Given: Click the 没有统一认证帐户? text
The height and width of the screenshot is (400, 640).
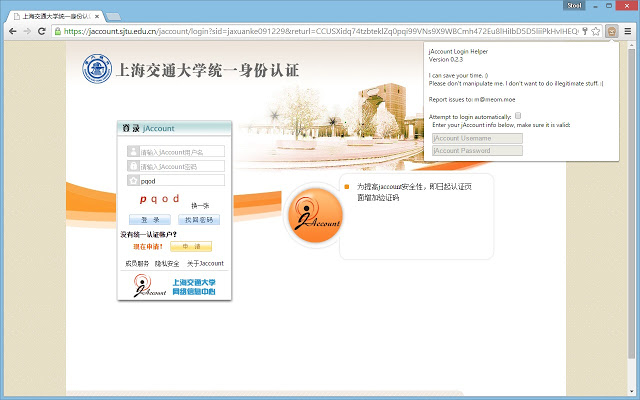Looking at the screenshot, I should click(x=149, y=235).
